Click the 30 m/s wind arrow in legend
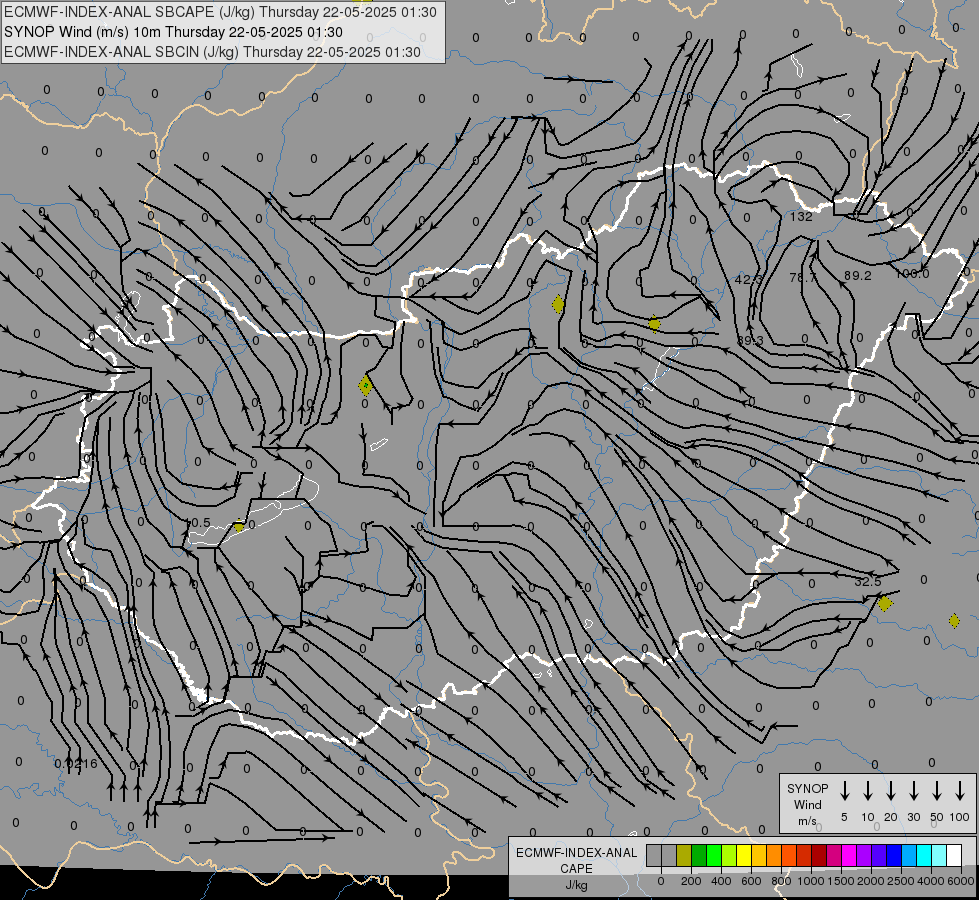This screenshot has height=900, width=979. pos(913,790)
